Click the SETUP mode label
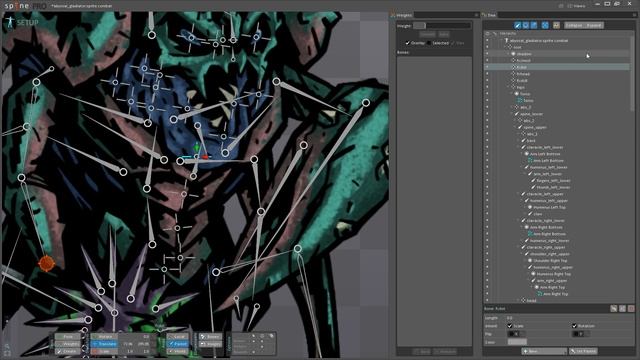Screen dimensions: 640x360 click(x=27, y=22)
